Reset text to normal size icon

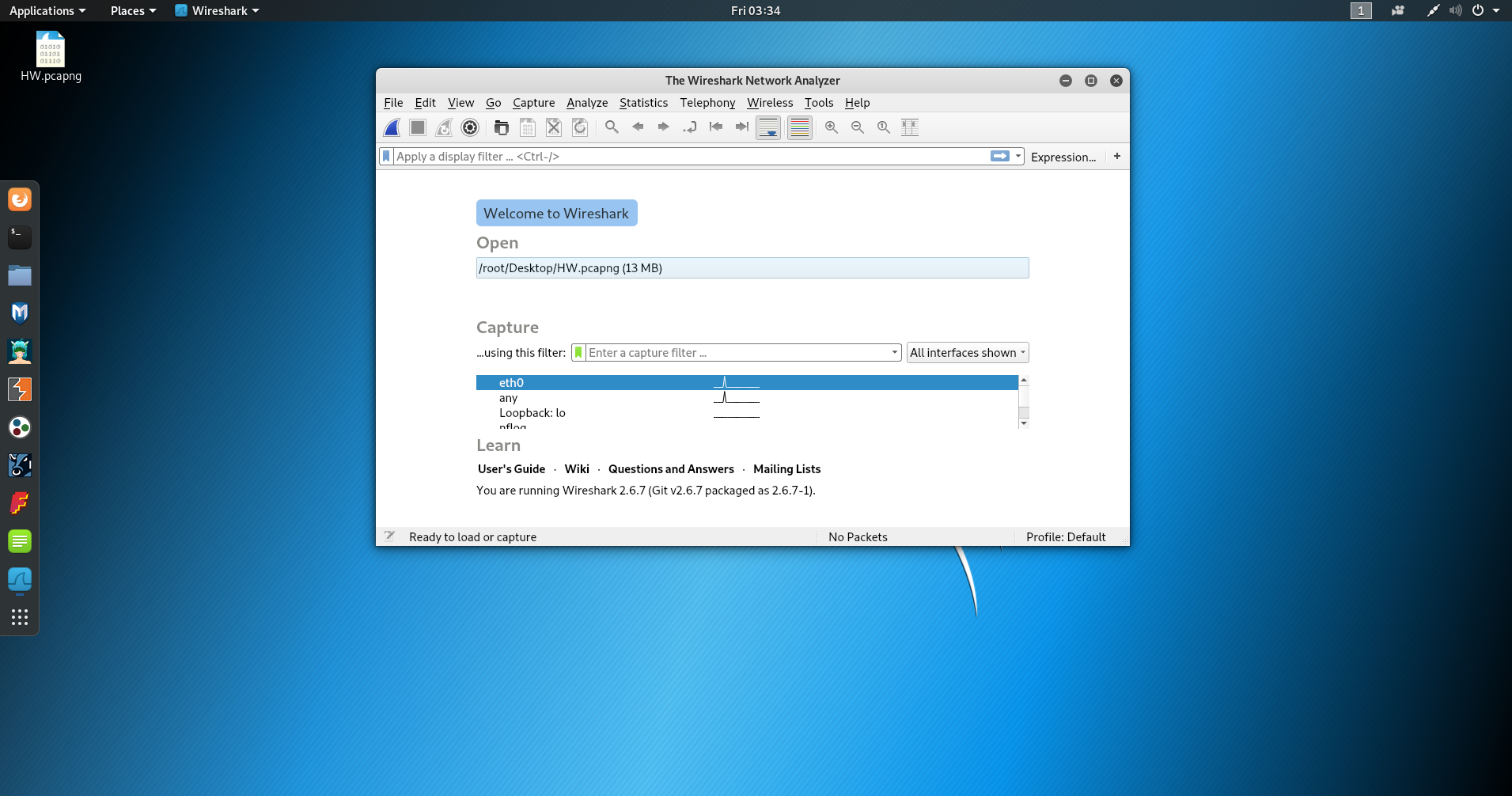tap(884, 127)
